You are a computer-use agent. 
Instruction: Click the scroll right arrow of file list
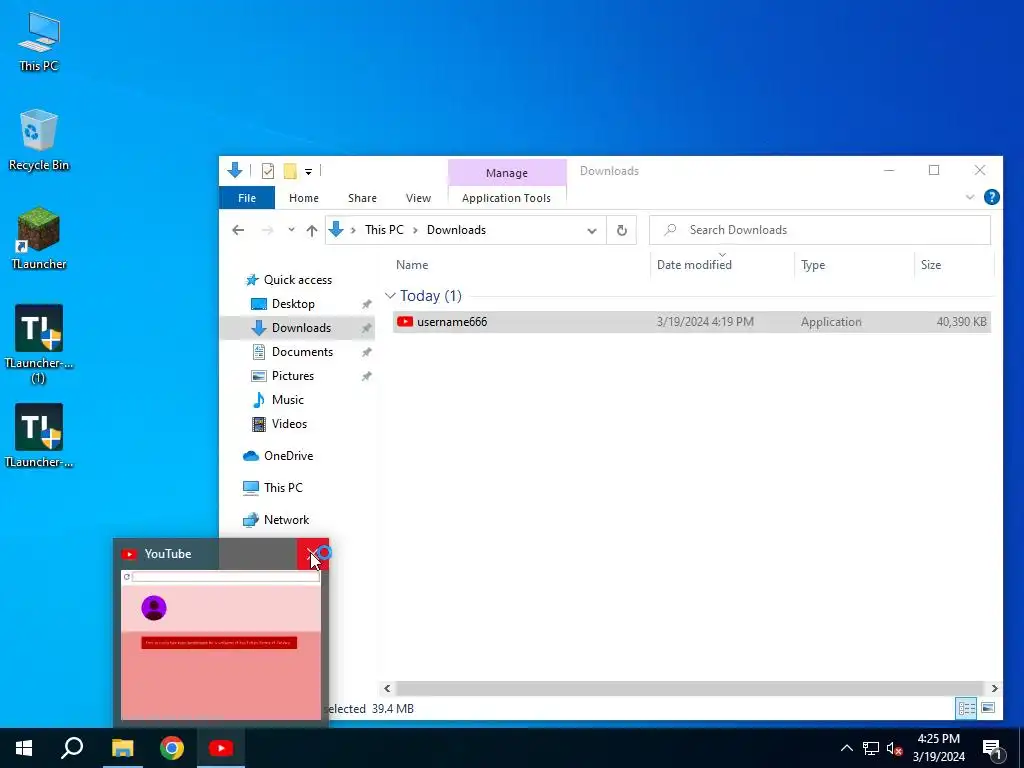pyautogui.click(x=994, y=688)
